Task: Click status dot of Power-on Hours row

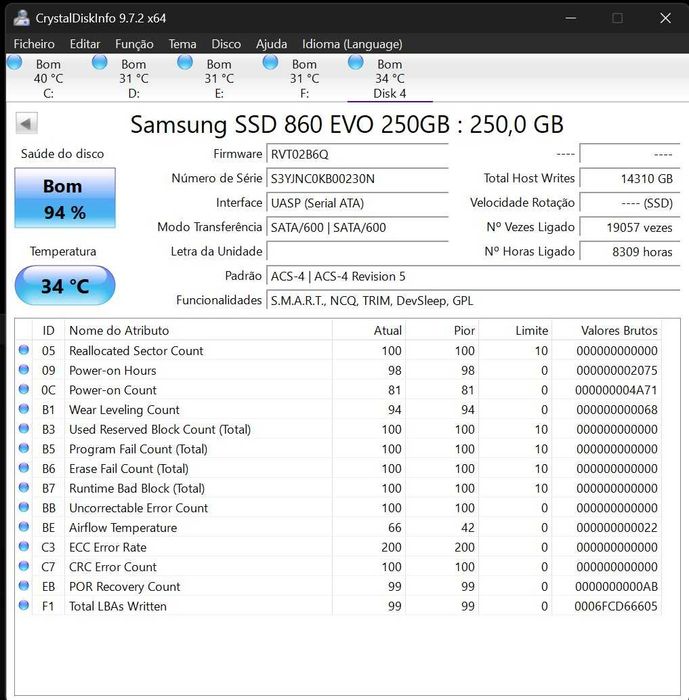Action: tap(24, 370)
